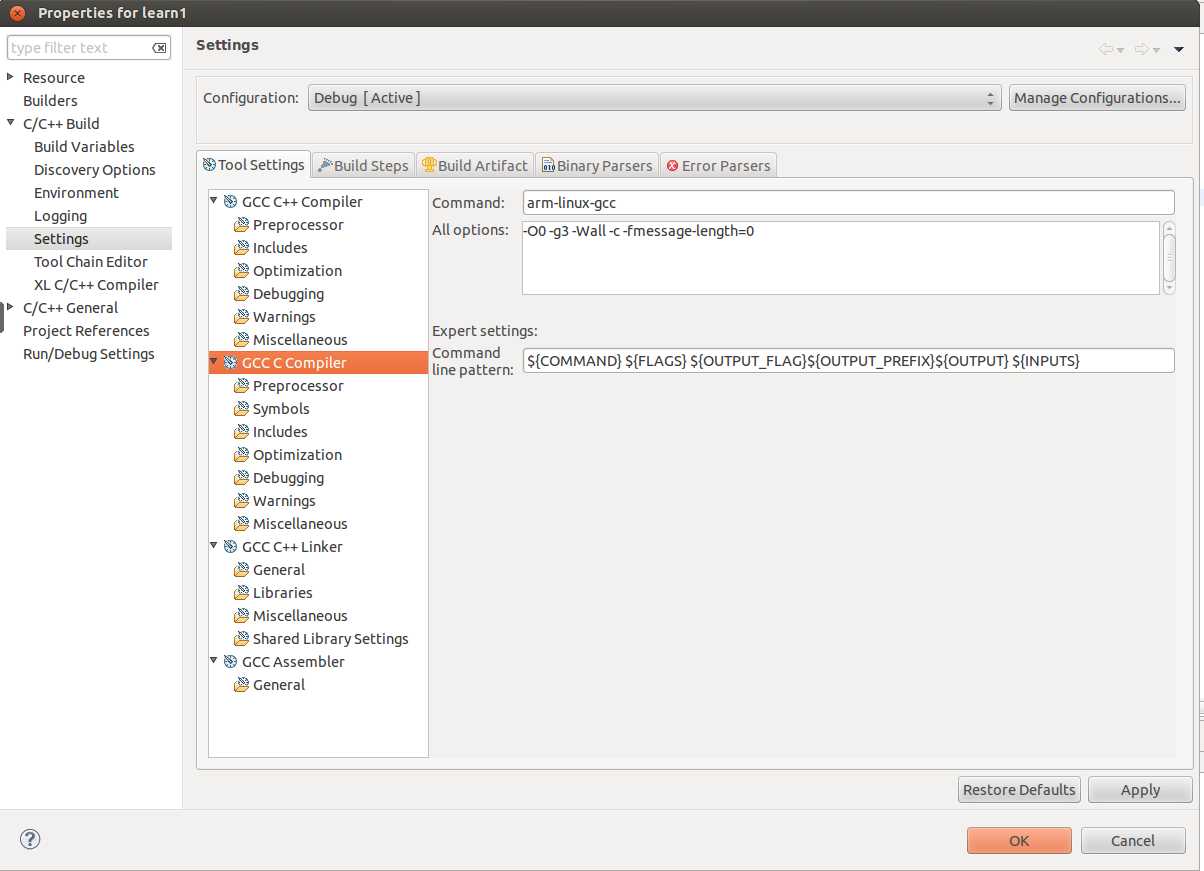Close the Properties for learn1 window
Viewport: 1204px width, 871px height.
click(x=17, y=14)
